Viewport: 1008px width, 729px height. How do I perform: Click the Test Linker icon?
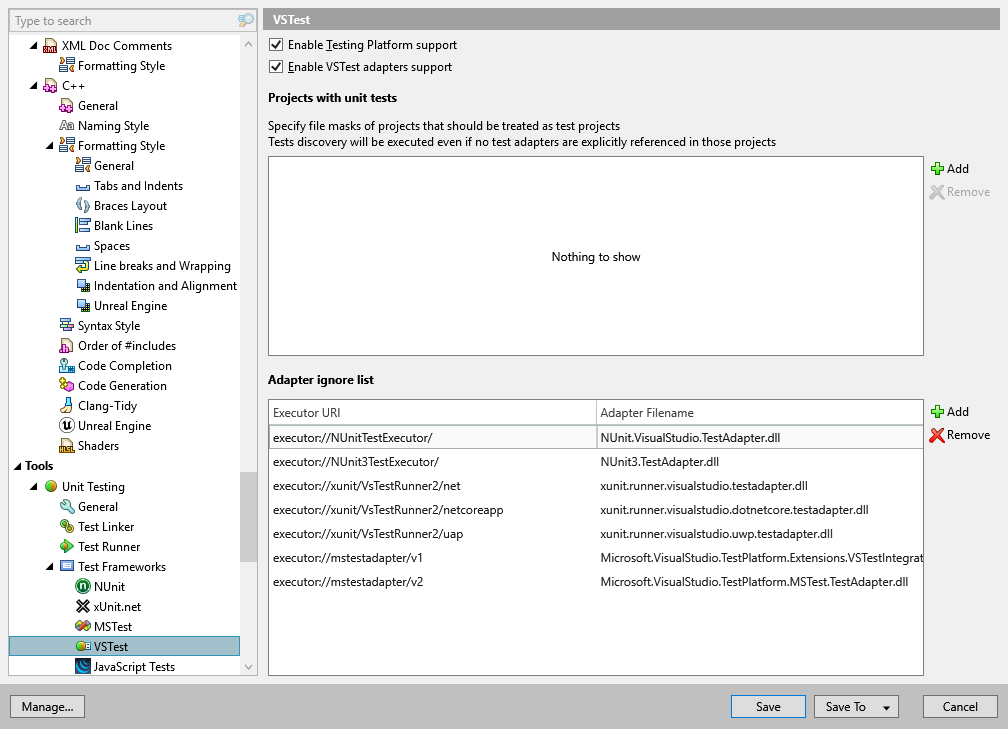[66, 526]
